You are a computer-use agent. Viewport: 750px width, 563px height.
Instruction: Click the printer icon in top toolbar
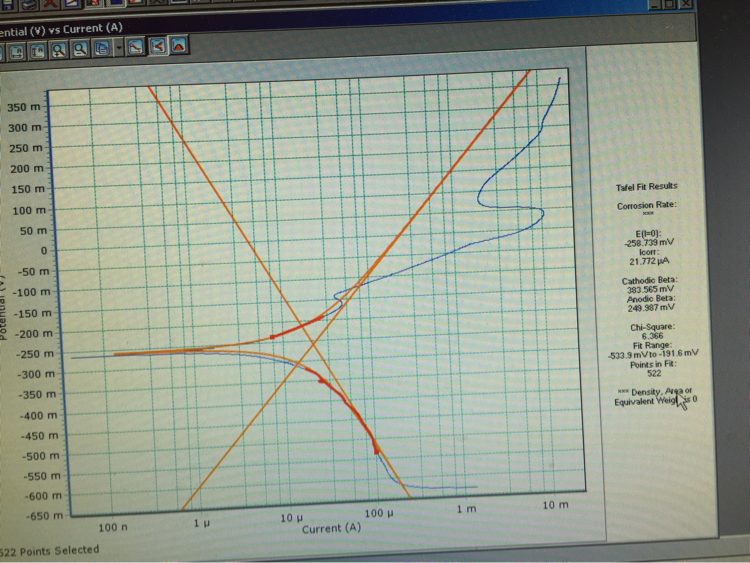(x=29, y=5)
